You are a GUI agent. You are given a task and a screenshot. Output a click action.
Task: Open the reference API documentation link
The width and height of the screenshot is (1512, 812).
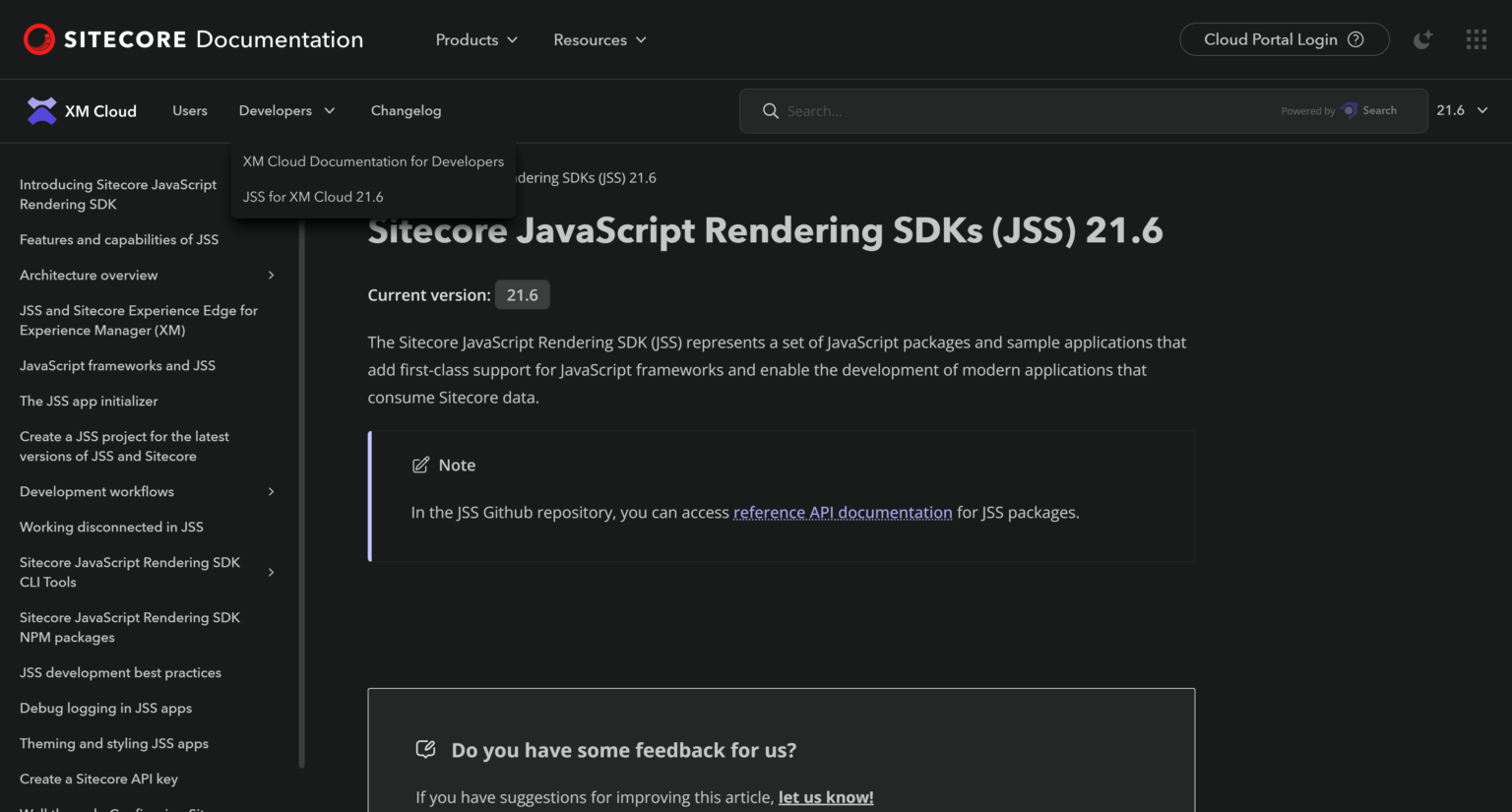842,512
